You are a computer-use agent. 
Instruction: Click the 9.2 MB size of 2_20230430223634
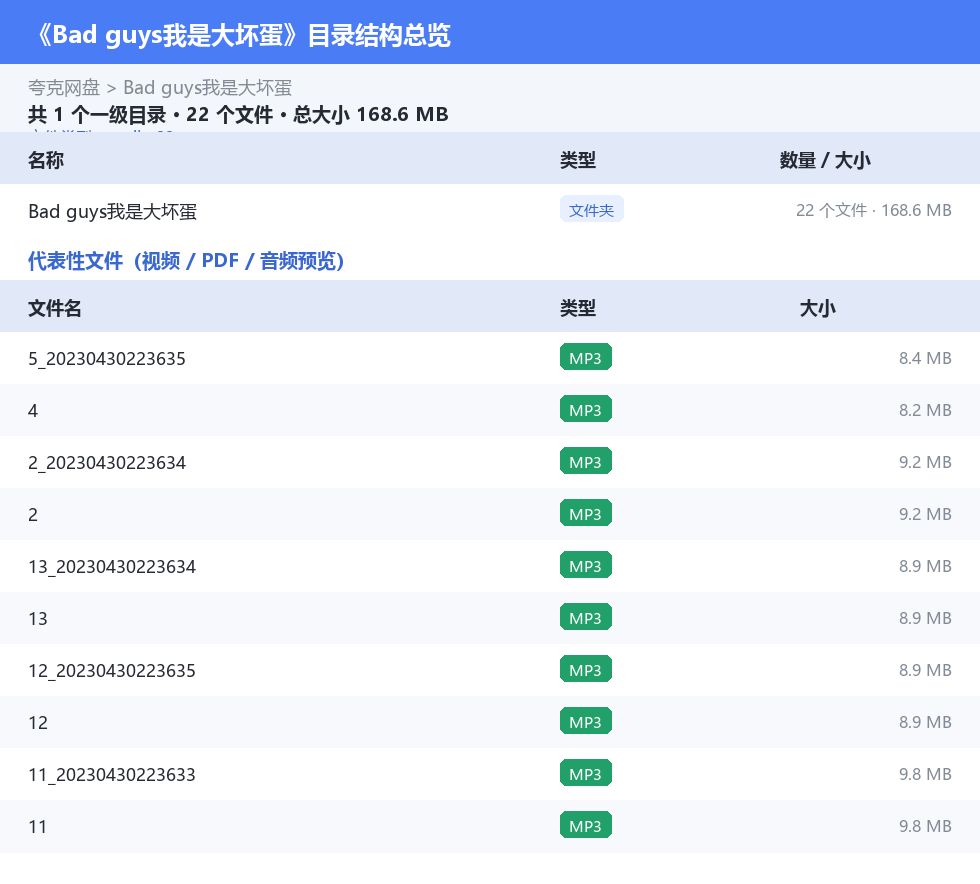pyautogui.click(x=925, y=462)
